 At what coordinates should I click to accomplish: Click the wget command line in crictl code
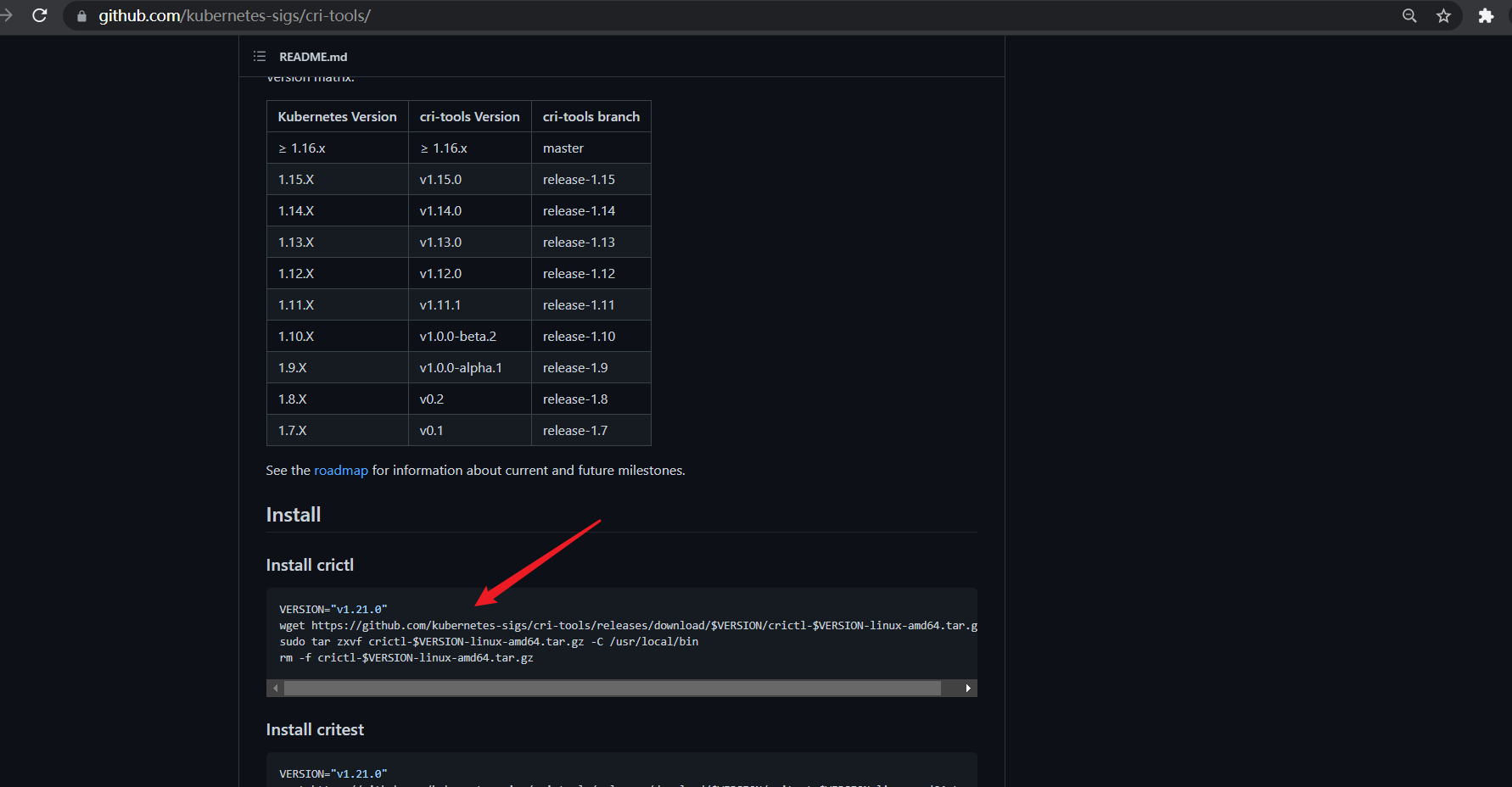(x=628, y=626)
